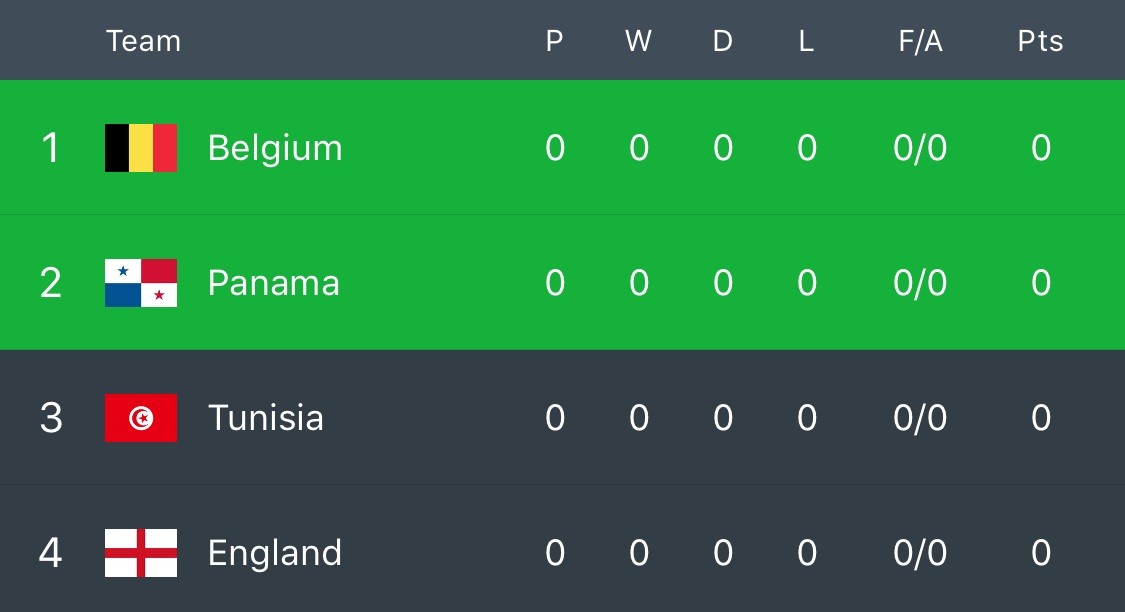Sort by the Pts column header
Image resolution: width=1125 pixels, height=612 pixels.
1040,41
